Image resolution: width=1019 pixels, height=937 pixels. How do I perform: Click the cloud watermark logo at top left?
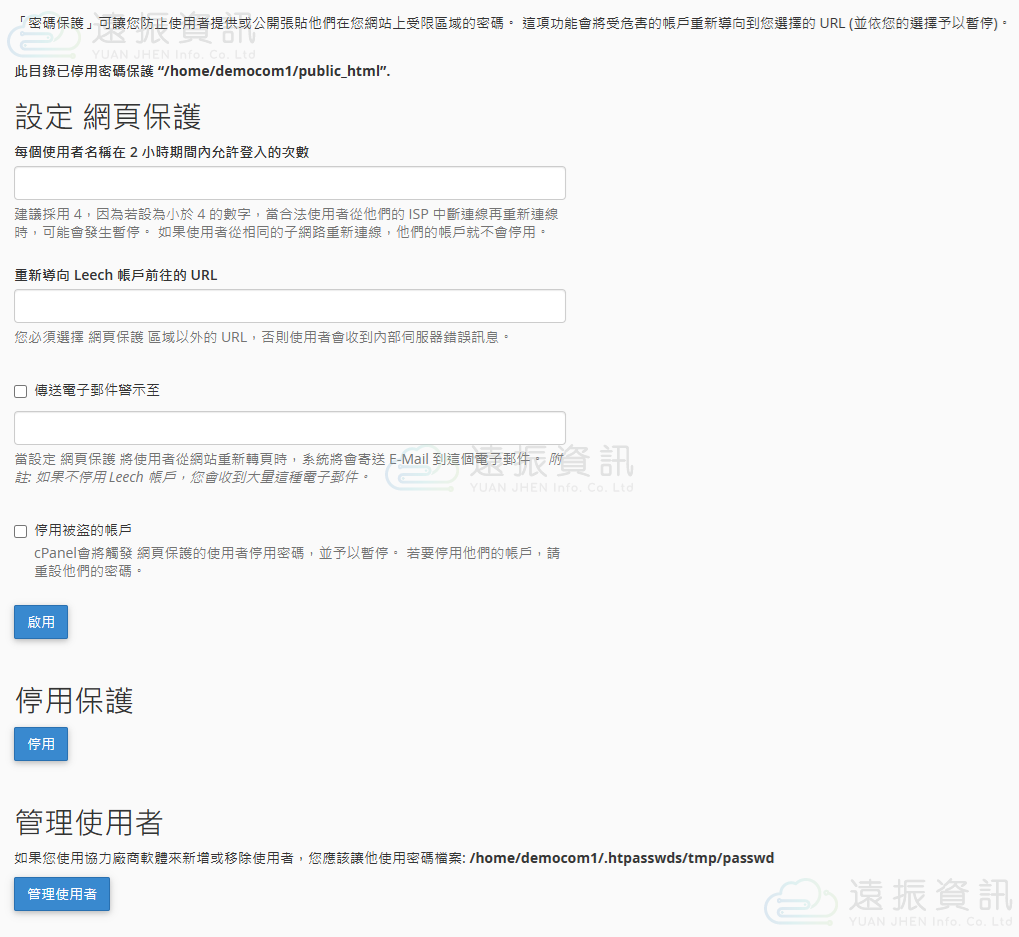(42, 40)
